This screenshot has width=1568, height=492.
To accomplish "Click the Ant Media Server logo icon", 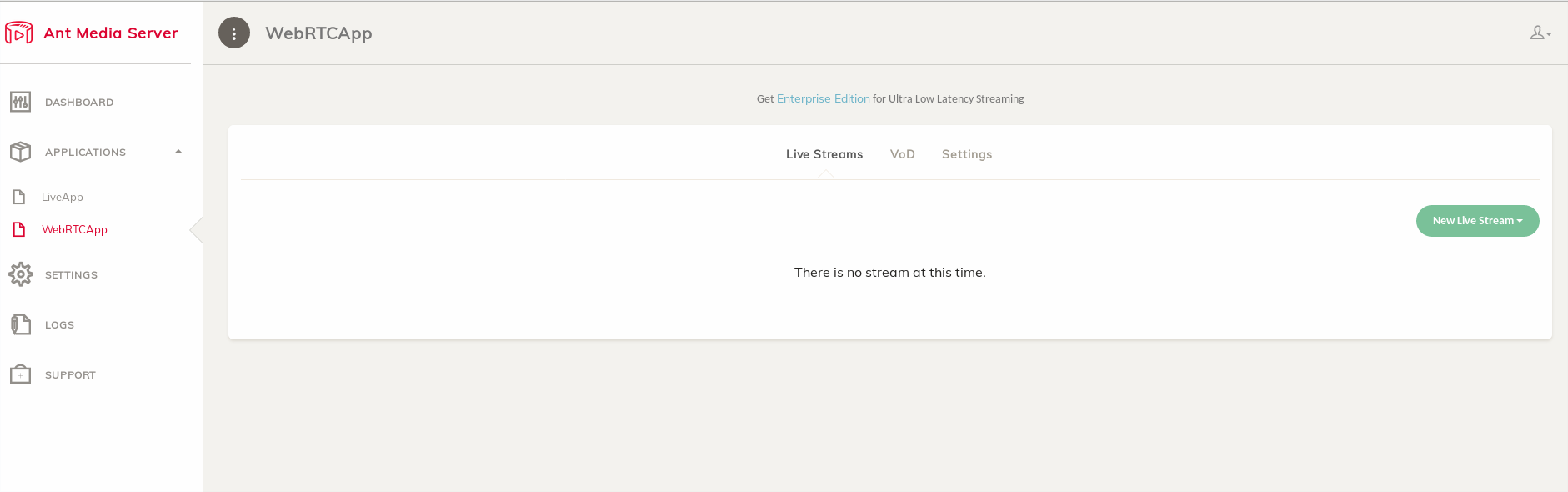I will 19,33.
